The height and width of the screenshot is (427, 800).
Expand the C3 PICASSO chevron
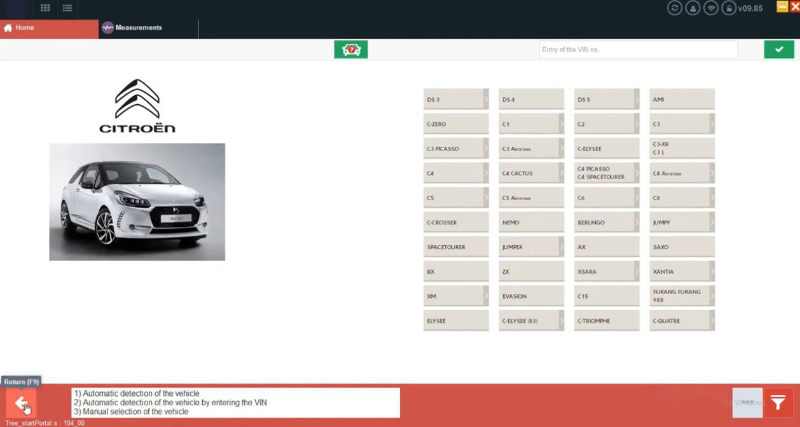486,148
